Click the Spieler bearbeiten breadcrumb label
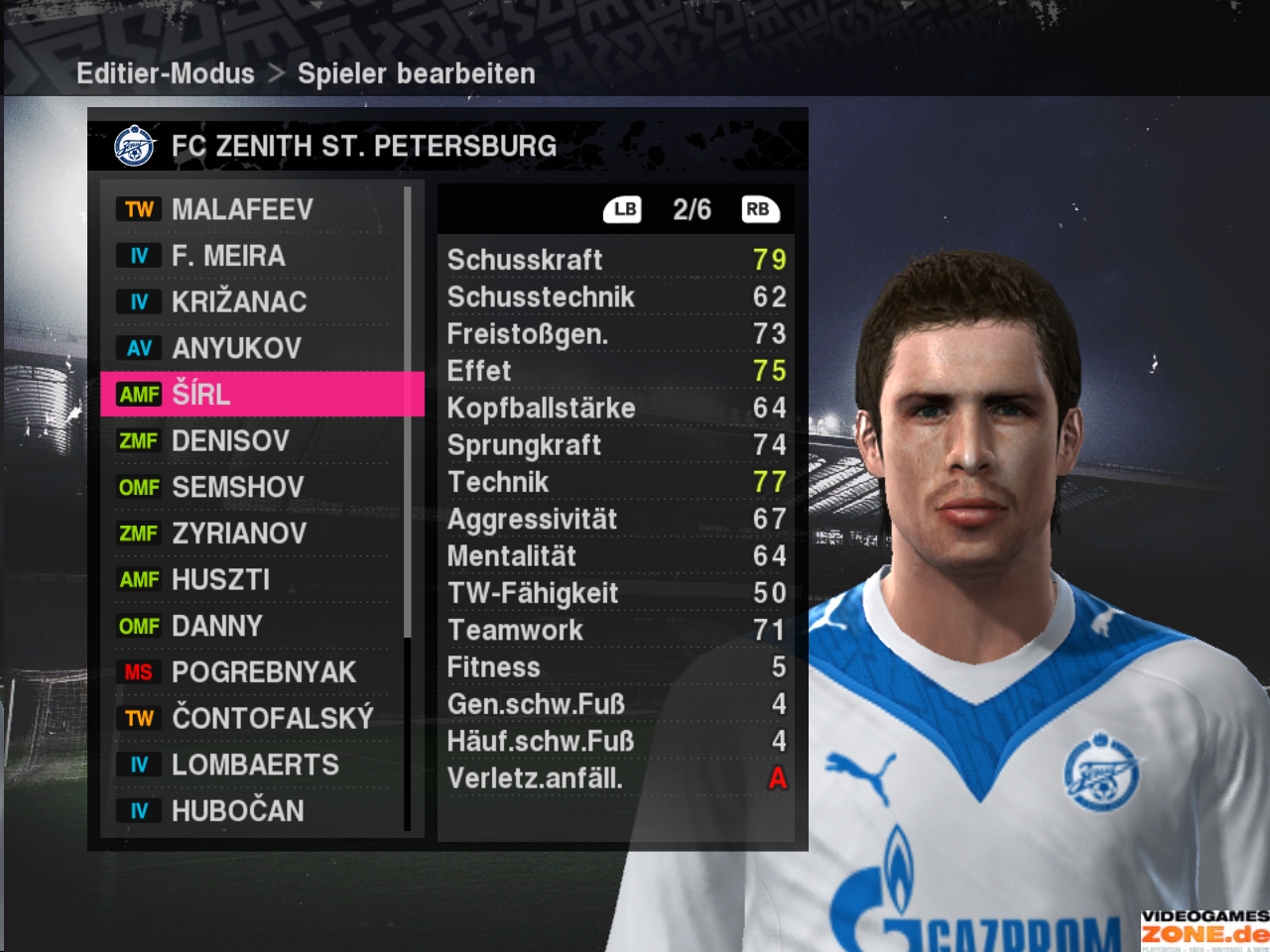1270x952 pixels. (417, 73)
